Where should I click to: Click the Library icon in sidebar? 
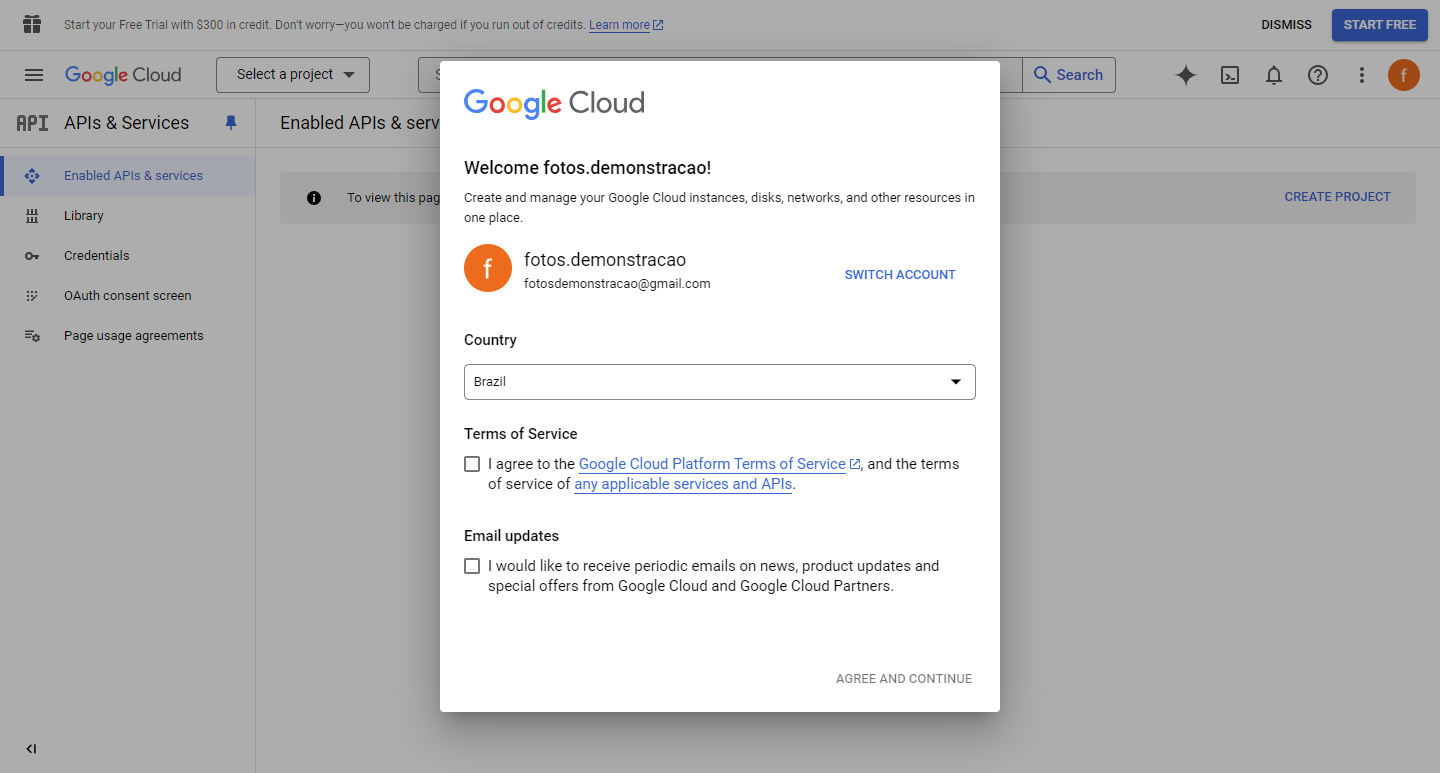pyautogui.click(x=32, y=216)
